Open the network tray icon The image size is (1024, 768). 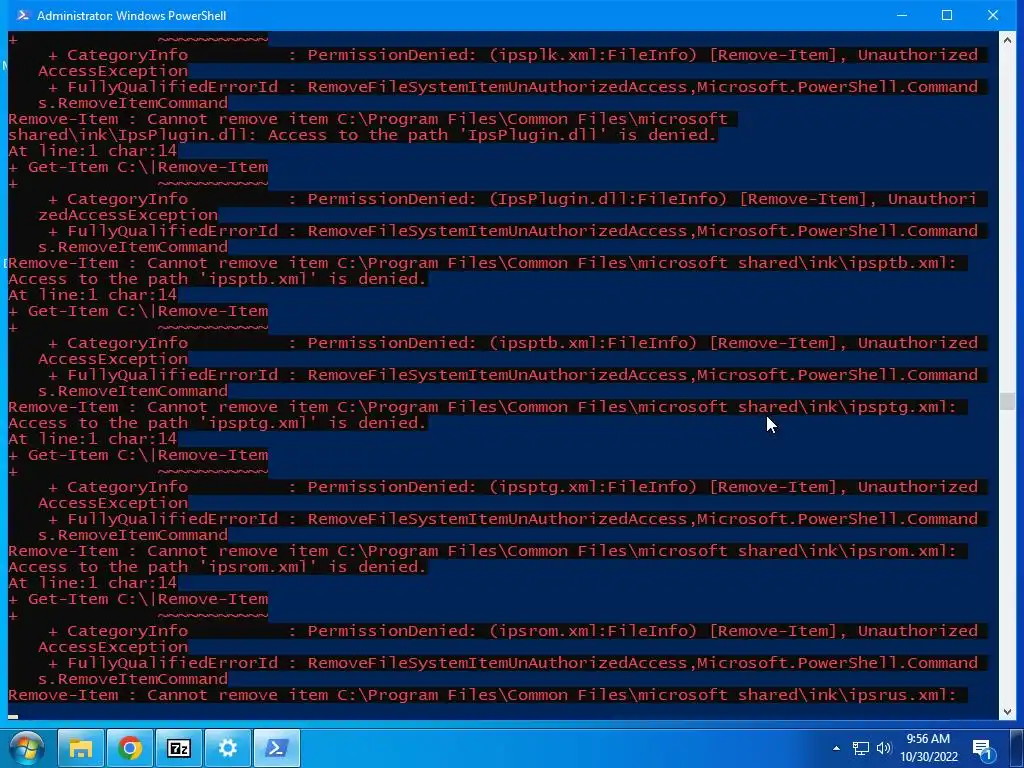point(861,748)
